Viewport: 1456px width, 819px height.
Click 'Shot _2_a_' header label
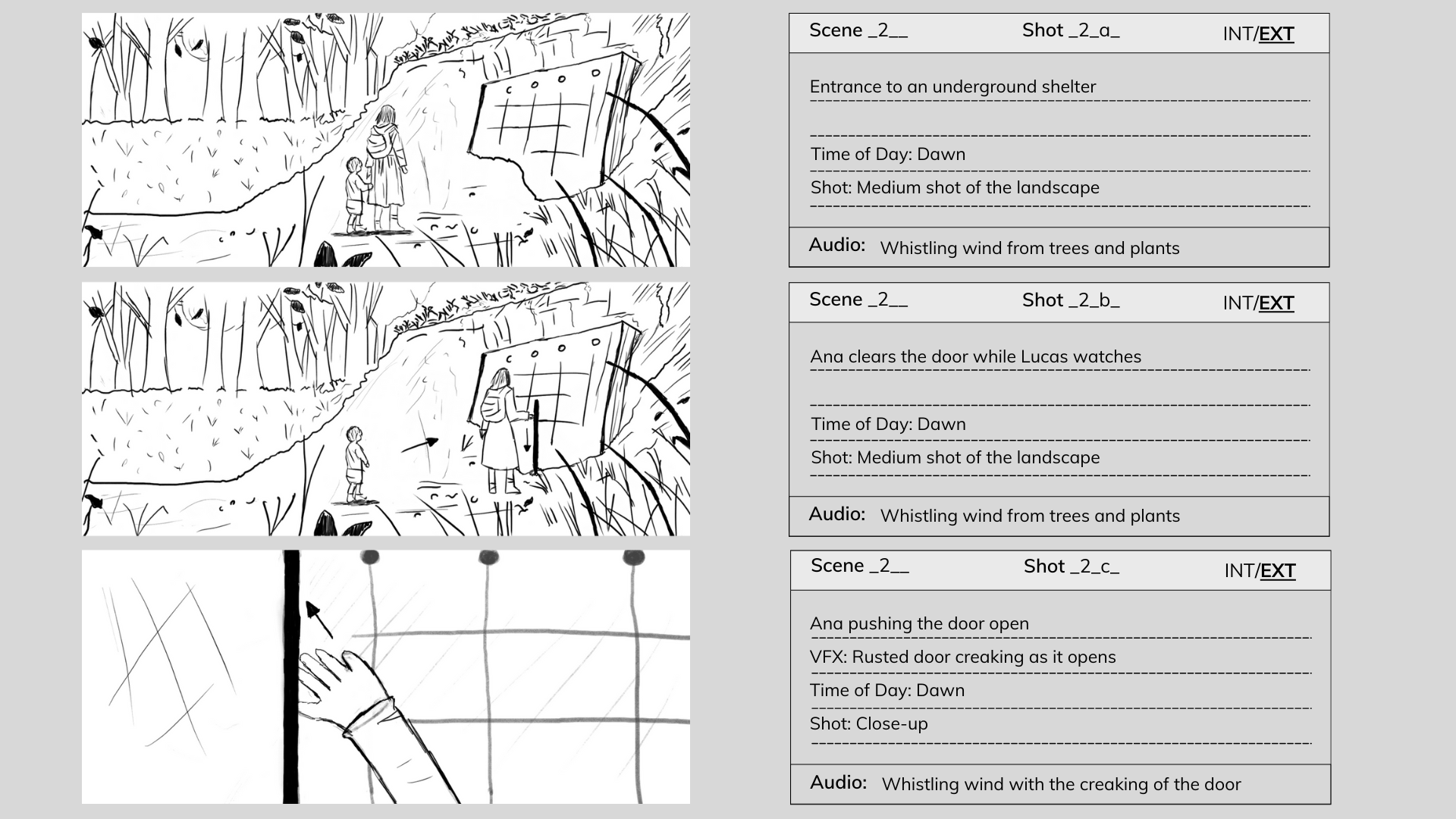(x=1071, y=30)
